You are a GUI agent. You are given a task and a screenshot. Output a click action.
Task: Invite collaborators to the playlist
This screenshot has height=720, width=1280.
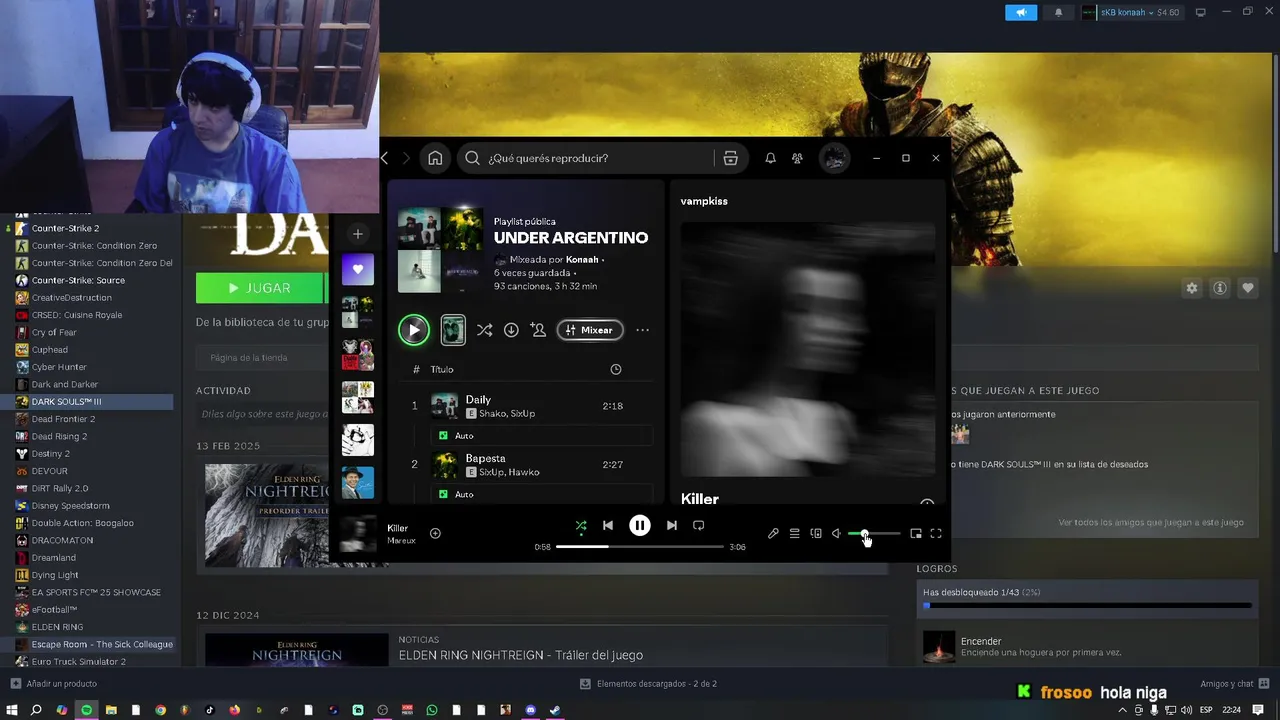538,330
